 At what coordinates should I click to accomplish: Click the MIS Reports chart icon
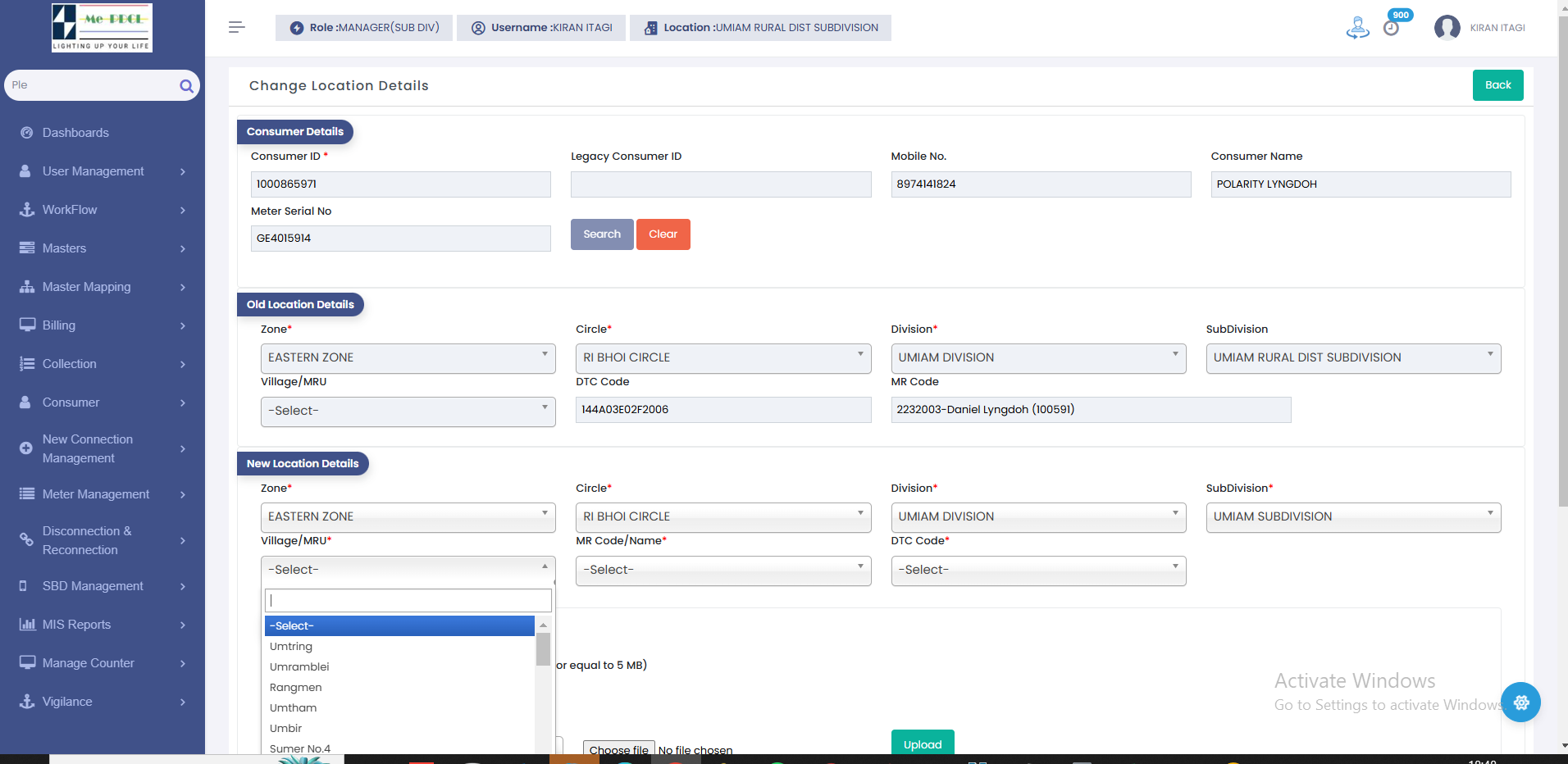[x=27, y=625]
